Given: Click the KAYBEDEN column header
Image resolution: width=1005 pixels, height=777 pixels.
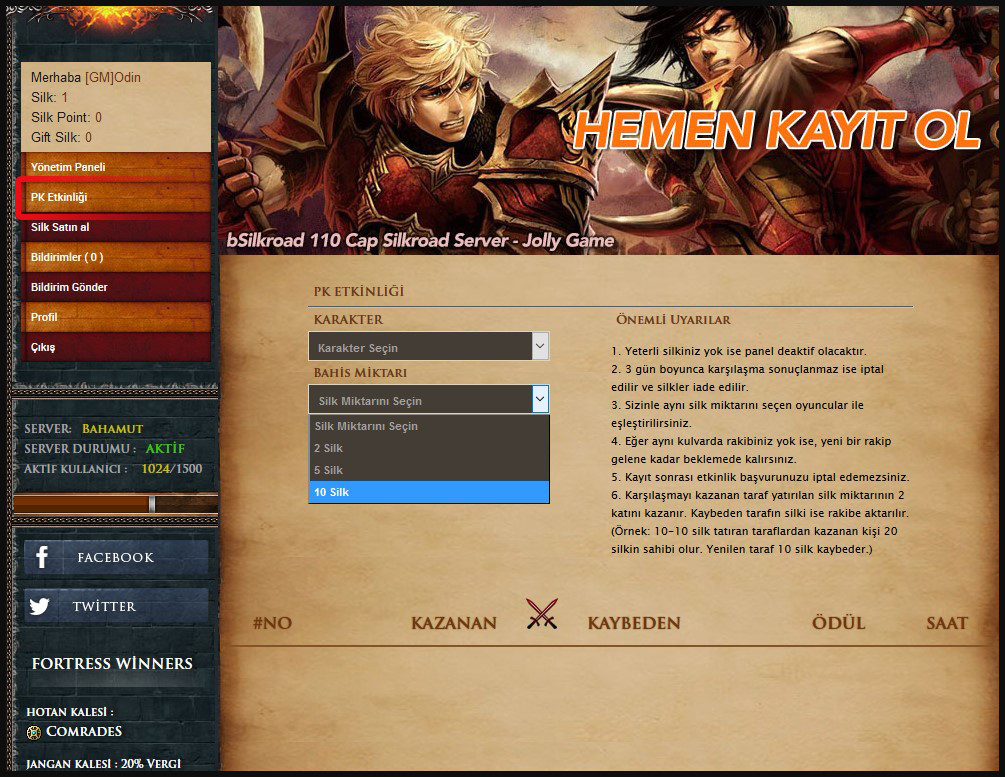Looking at the screenshot, I should pyautogui.click(x=634, y=623).
